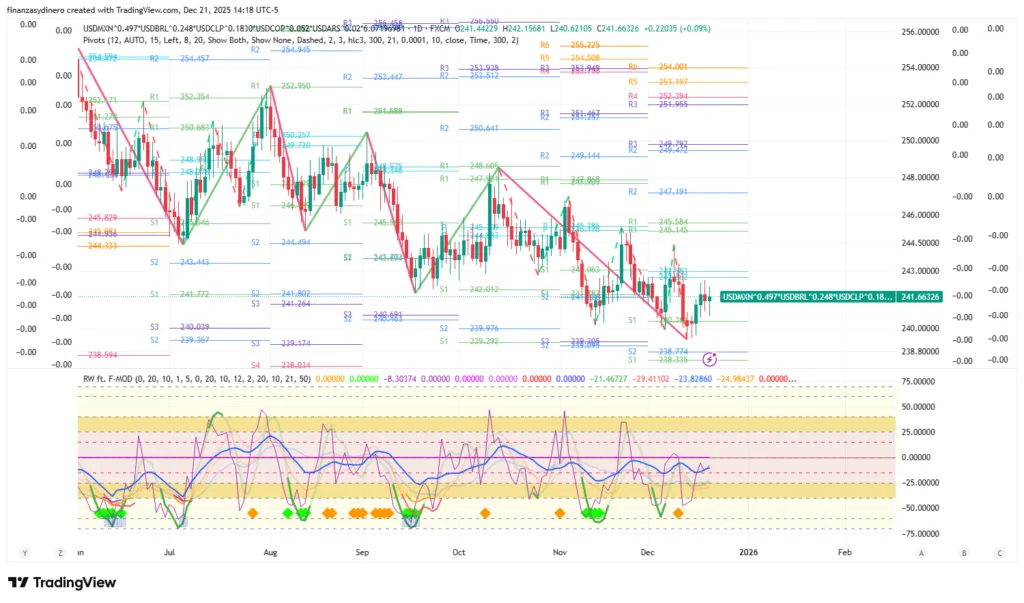Click the C scale badge at bottom right
This screenshot has height=603, width=1024.
(999, 552)
